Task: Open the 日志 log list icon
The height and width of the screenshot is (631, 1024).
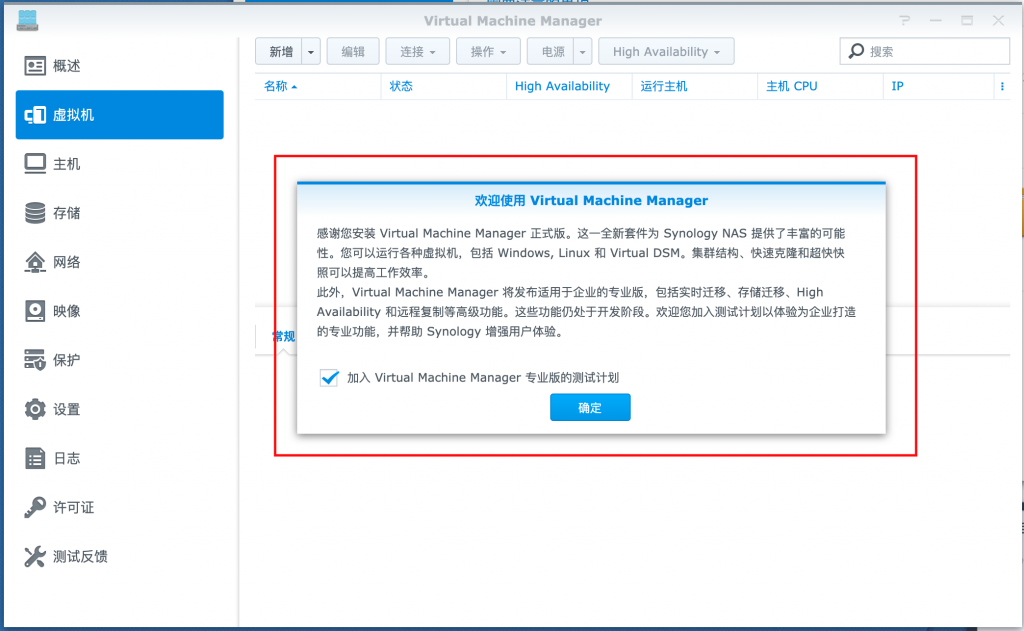Action: point(35,458)
